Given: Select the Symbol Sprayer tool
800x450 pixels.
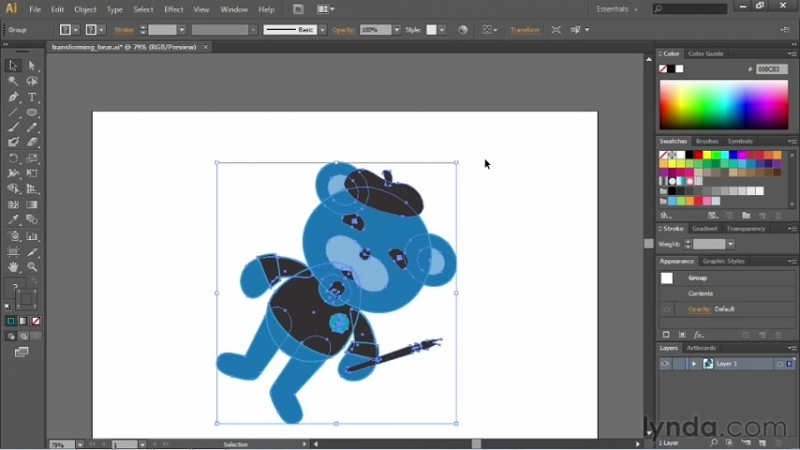Looking at the screenshot, I should (x=13, y=236).
